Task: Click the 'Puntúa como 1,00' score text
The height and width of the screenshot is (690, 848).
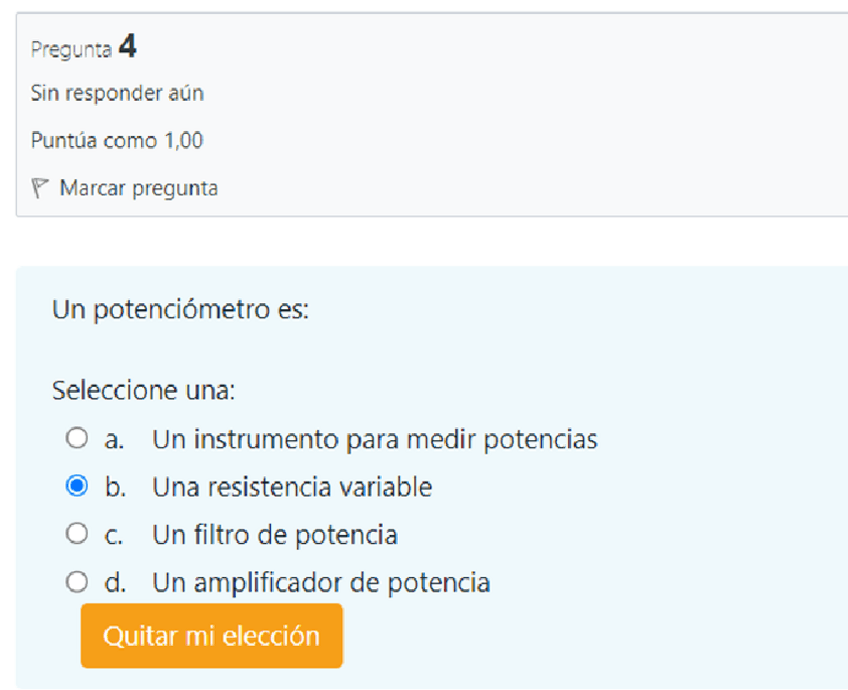Action: click(x=117, y=141)
